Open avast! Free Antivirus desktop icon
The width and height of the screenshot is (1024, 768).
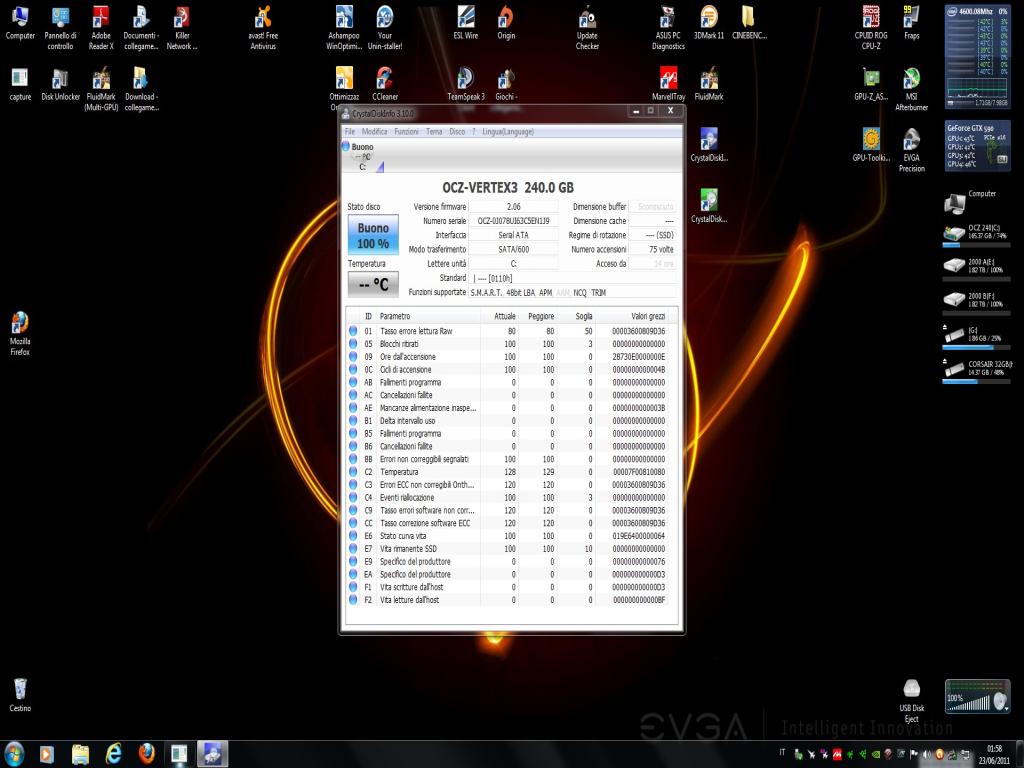pyautogui.click(x=263, y=27)
